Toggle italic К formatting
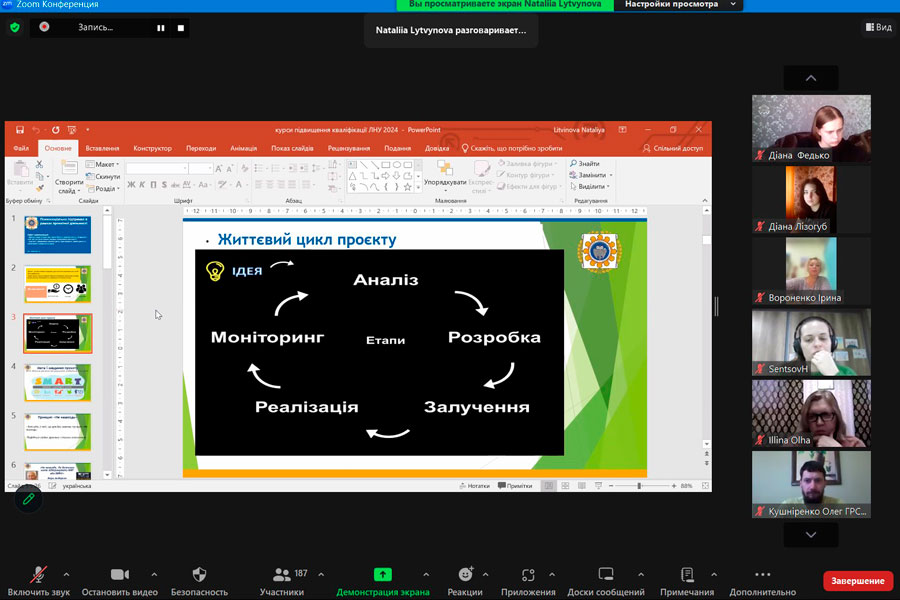 tap(142, 185)
